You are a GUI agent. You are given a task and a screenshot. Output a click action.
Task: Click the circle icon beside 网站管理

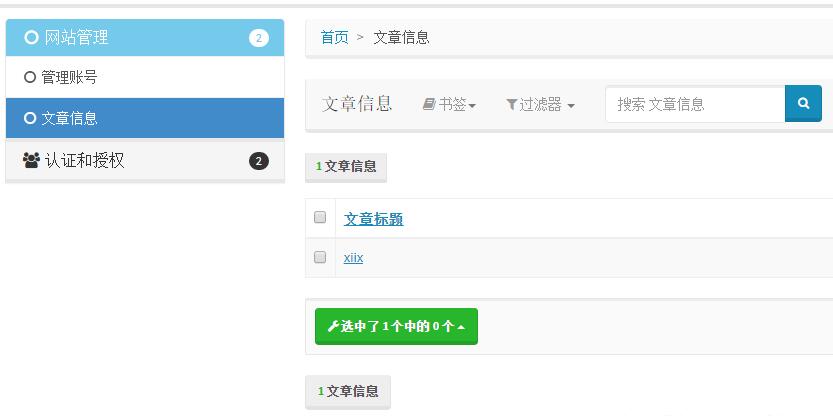tap(31, 38)
